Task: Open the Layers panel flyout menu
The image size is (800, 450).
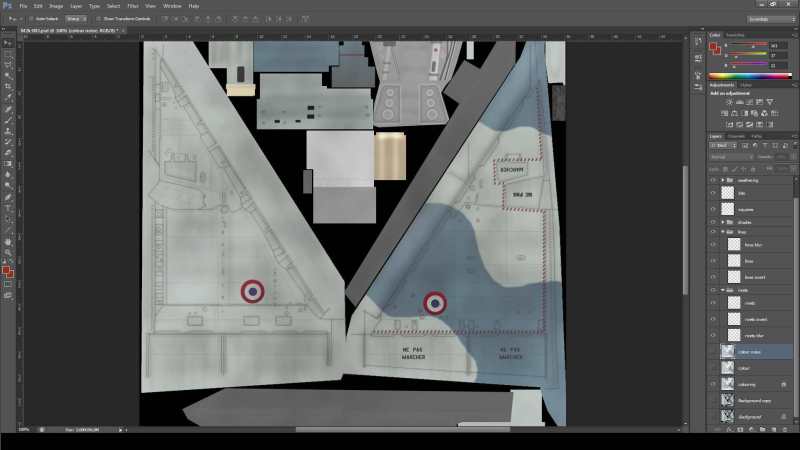Action: (794, 137)
